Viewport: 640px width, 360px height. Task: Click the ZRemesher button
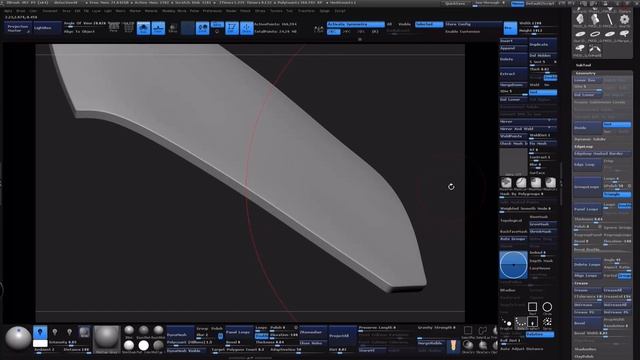pos(313,332)
